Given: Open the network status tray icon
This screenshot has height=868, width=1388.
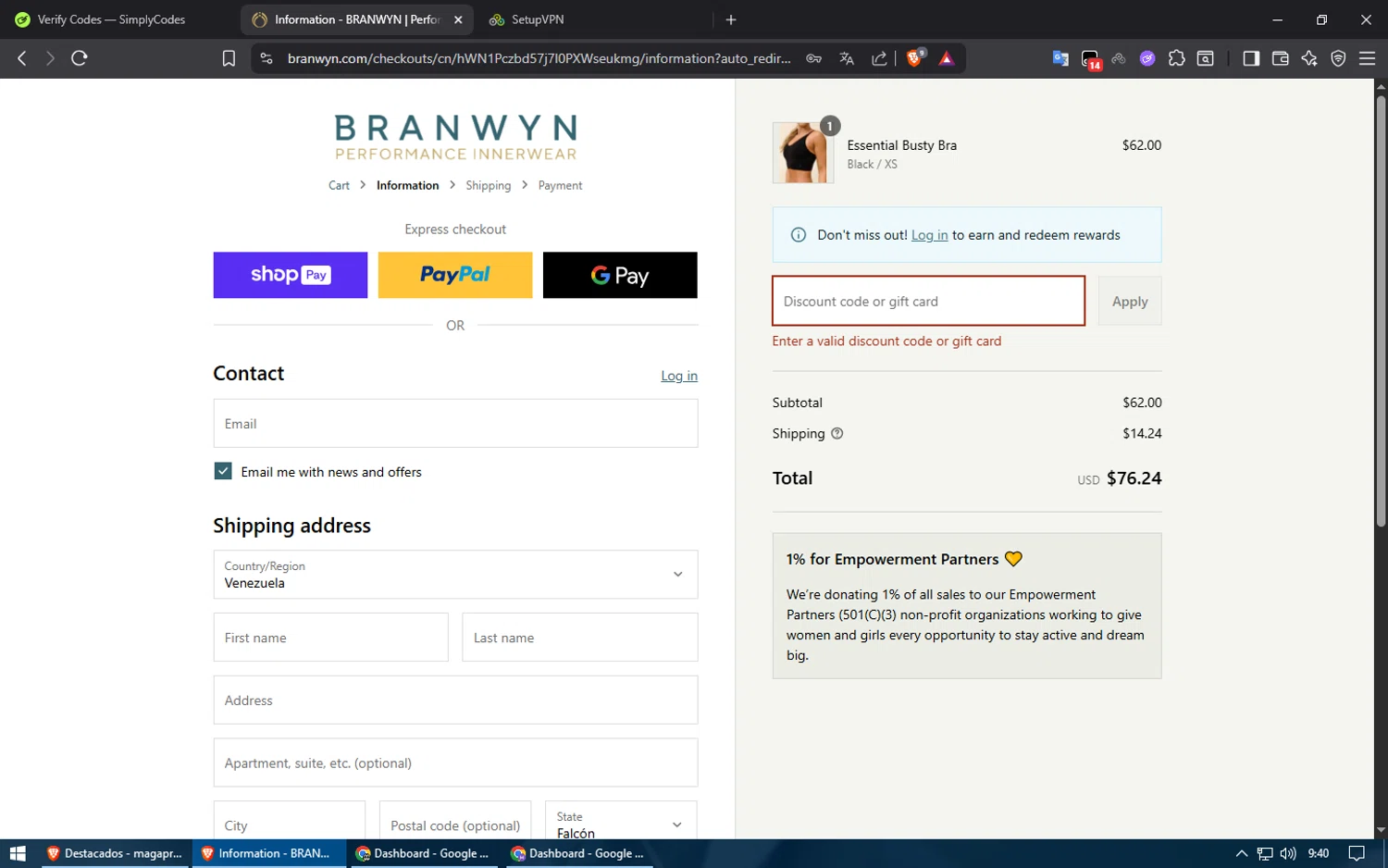Looking at the screenshot, I should (1265, 853).
